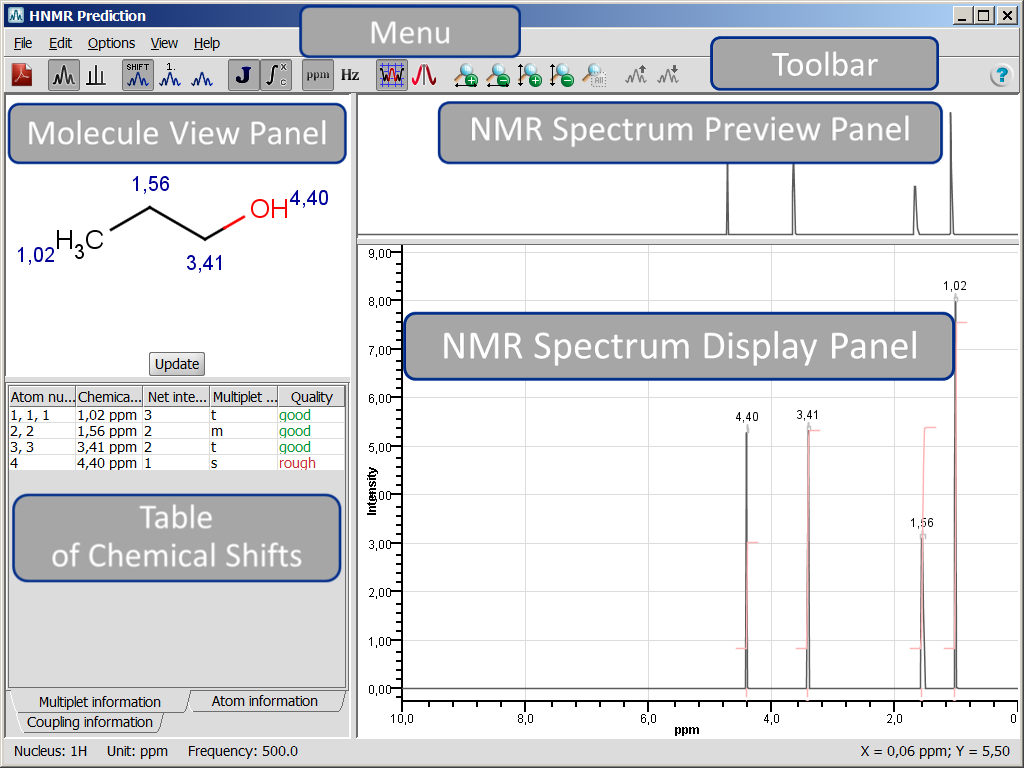
Task: Click the Quality column header
Action: tap(311, 397)
